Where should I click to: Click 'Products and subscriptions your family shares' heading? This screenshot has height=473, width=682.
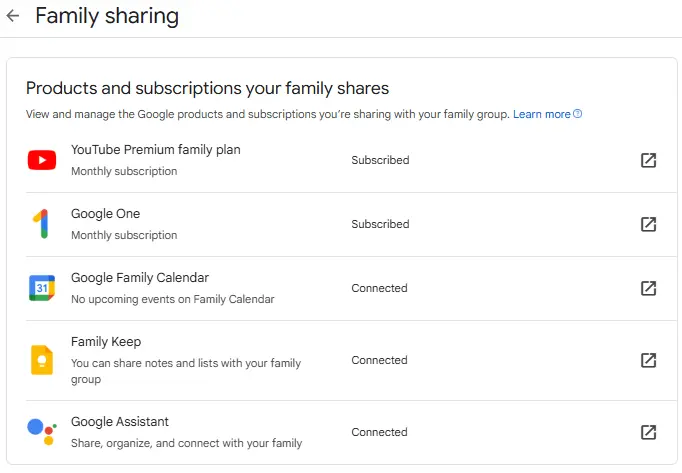click(x=207, y=88)
